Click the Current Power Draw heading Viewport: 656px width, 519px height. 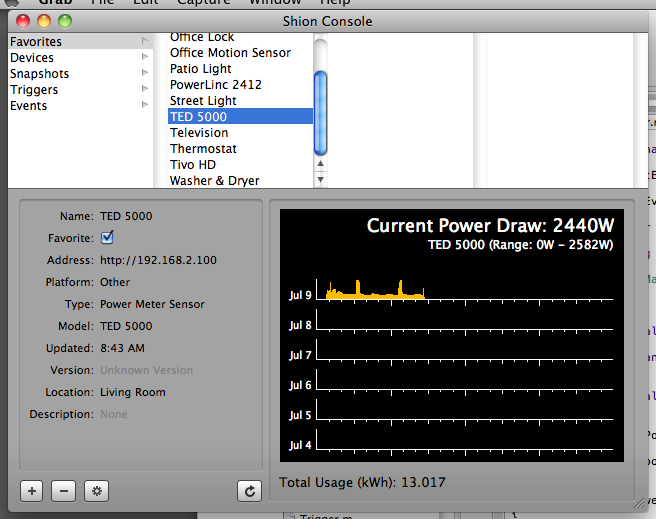click(x=490, y=225)
